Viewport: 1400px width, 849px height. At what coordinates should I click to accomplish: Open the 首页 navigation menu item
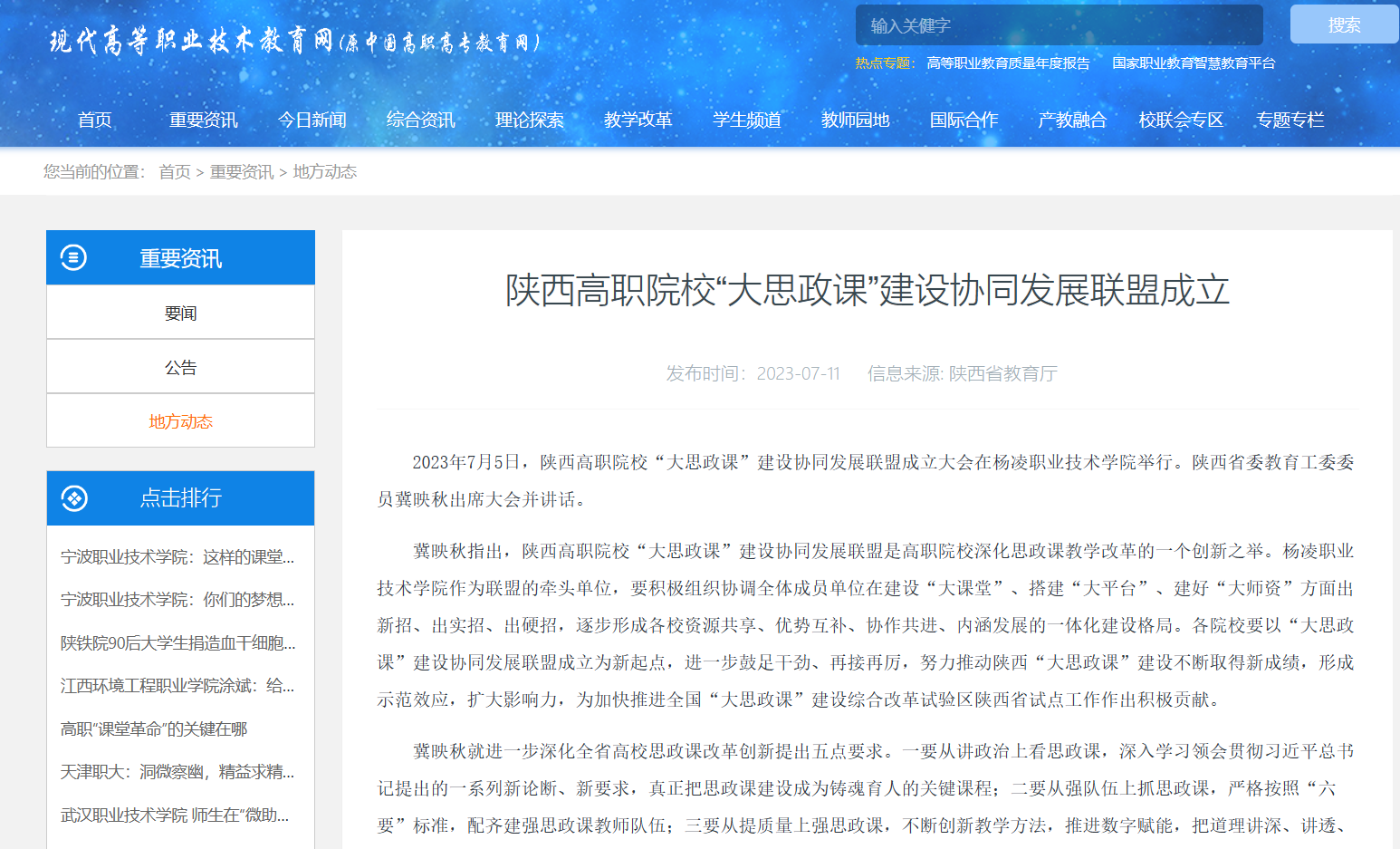pos(94,121)
